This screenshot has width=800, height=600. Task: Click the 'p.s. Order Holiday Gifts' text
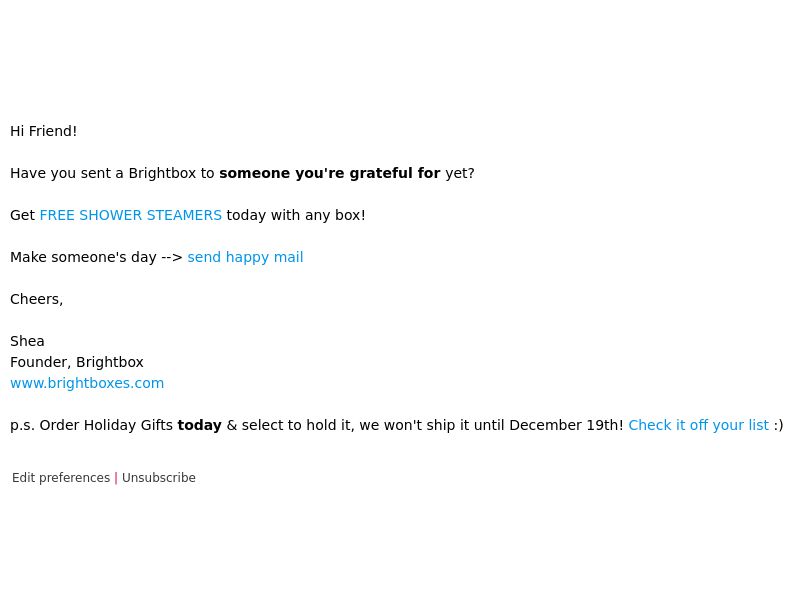[91, 425]
